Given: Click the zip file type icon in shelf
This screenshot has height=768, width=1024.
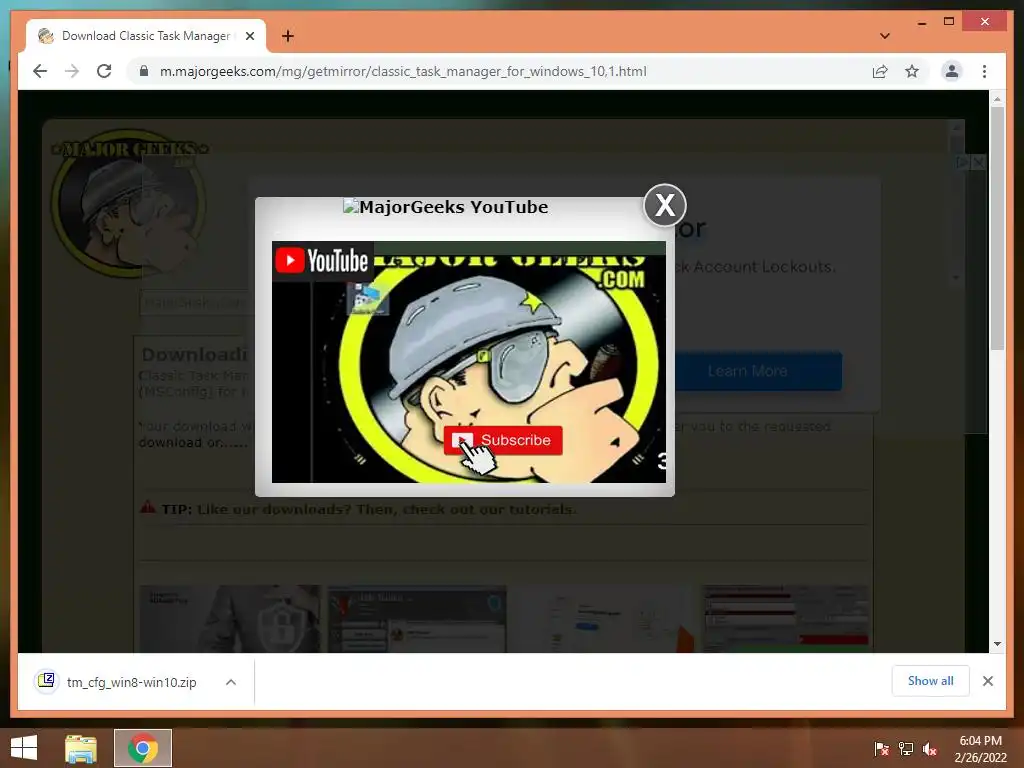Looking at the screenshot, I should click(46, 681).
